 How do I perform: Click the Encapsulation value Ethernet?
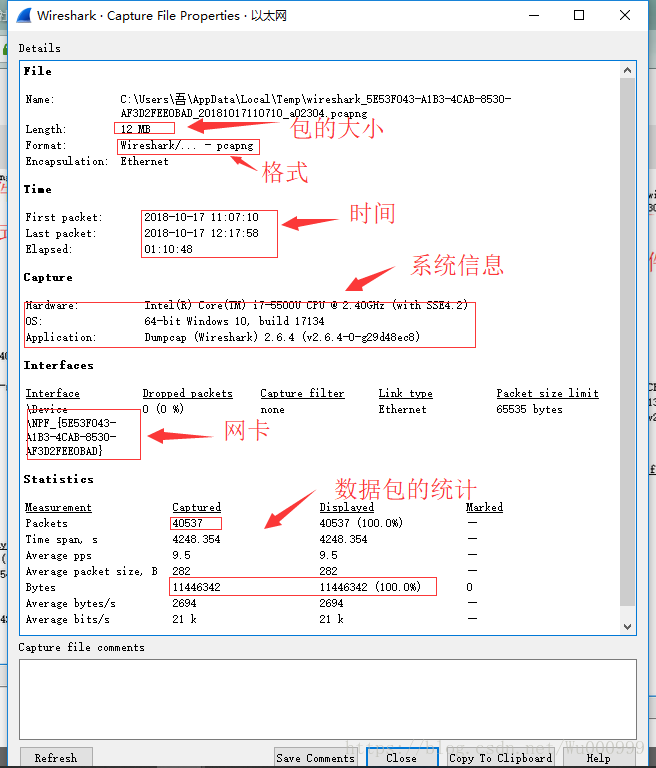pyautogui.click(x=144, y=161)
